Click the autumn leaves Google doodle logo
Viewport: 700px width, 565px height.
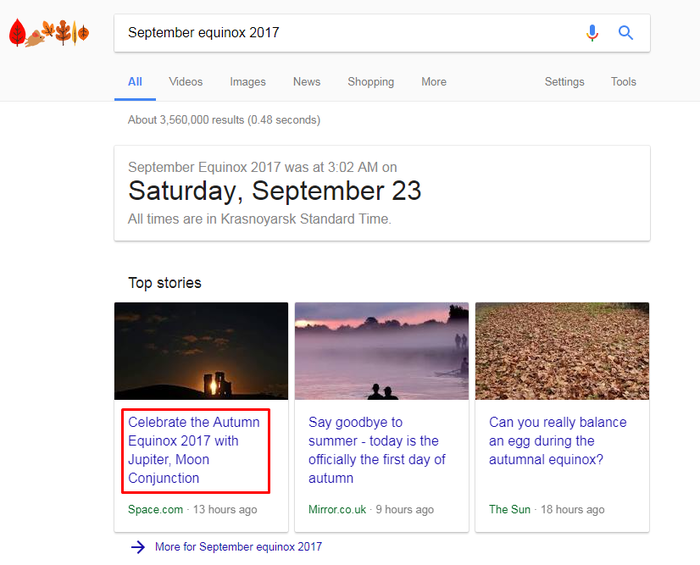tap(49, 34)
